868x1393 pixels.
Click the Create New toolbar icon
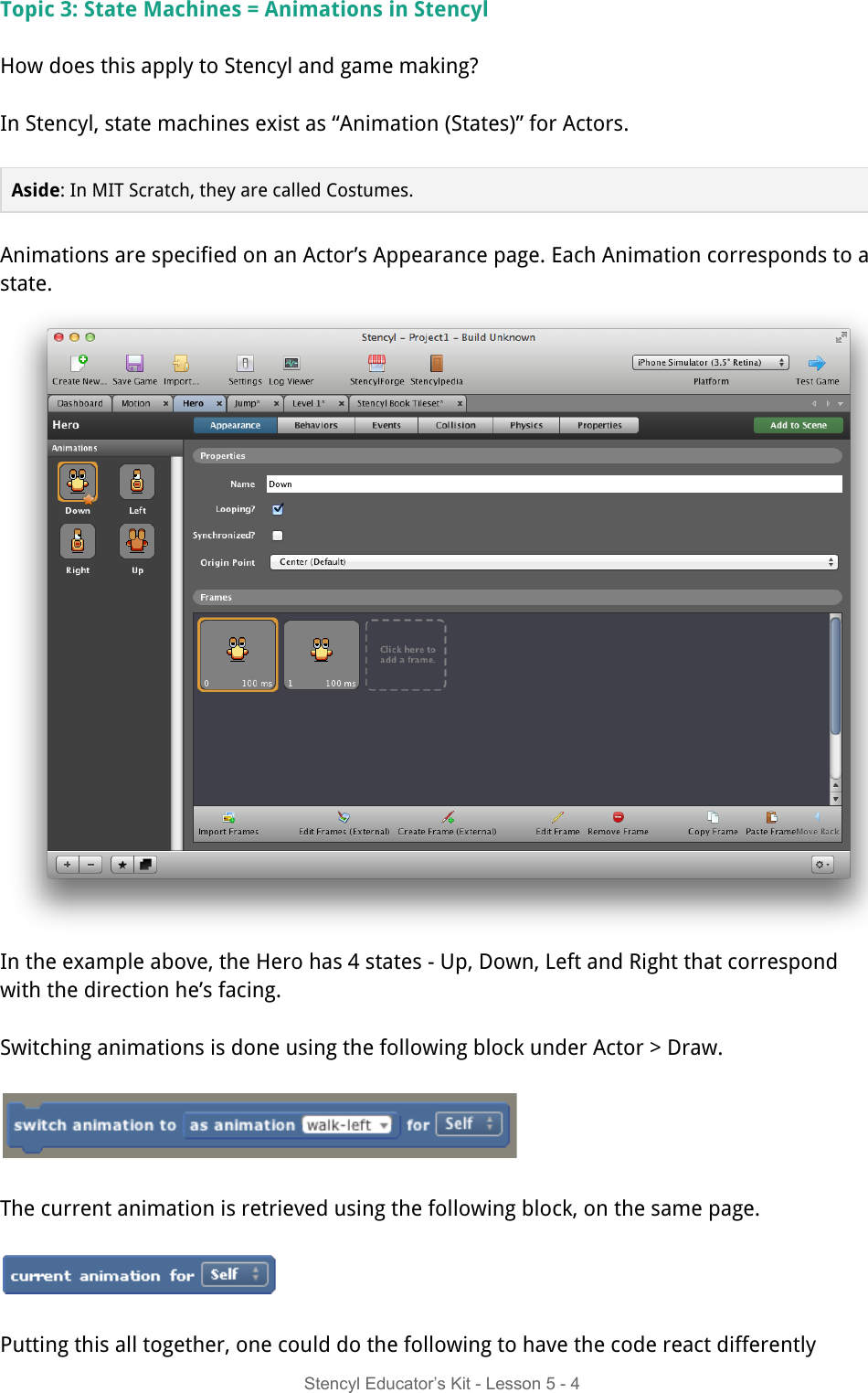coord(79,364)
